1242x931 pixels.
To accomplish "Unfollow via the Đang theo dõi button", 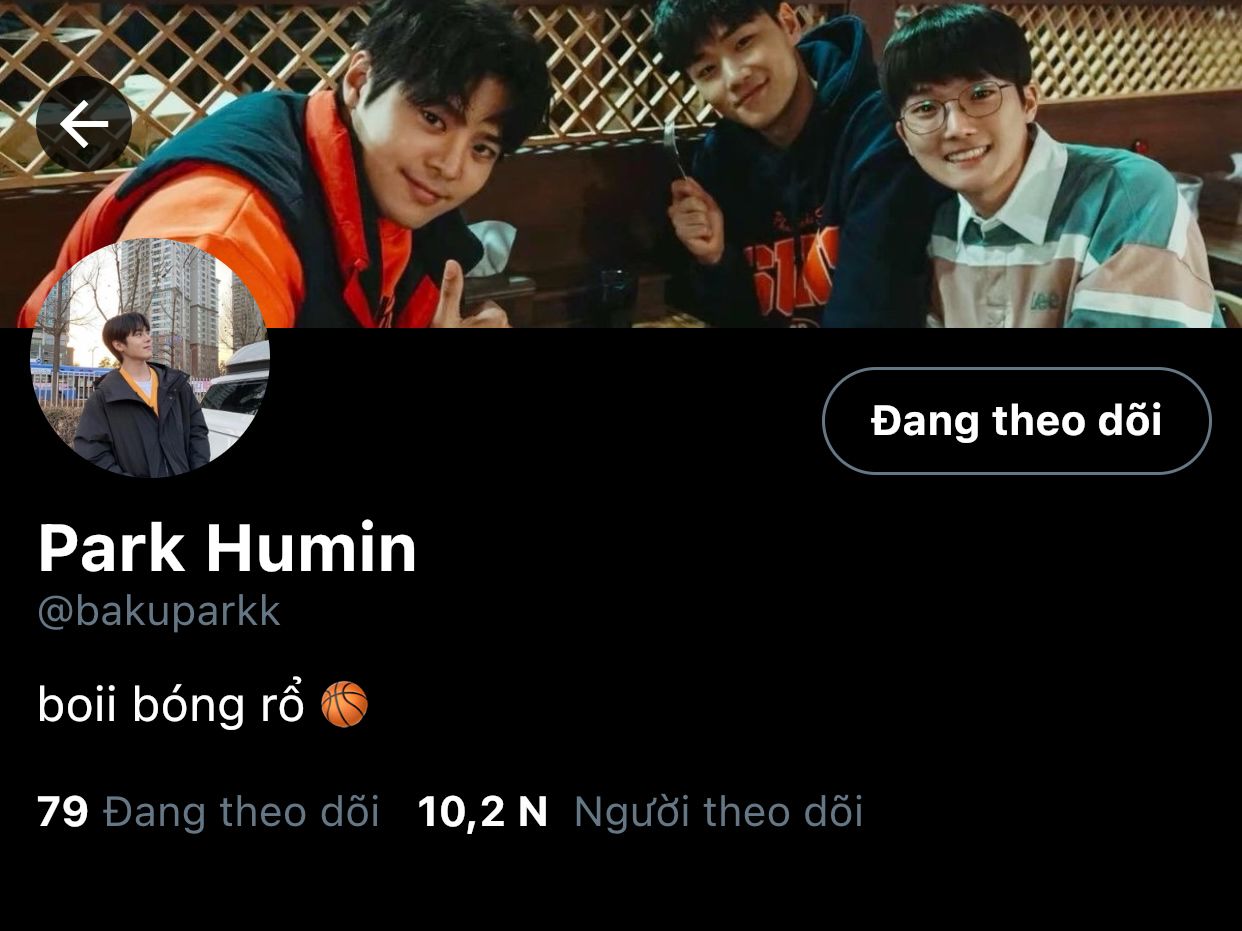I will [x=1016, y=421].
